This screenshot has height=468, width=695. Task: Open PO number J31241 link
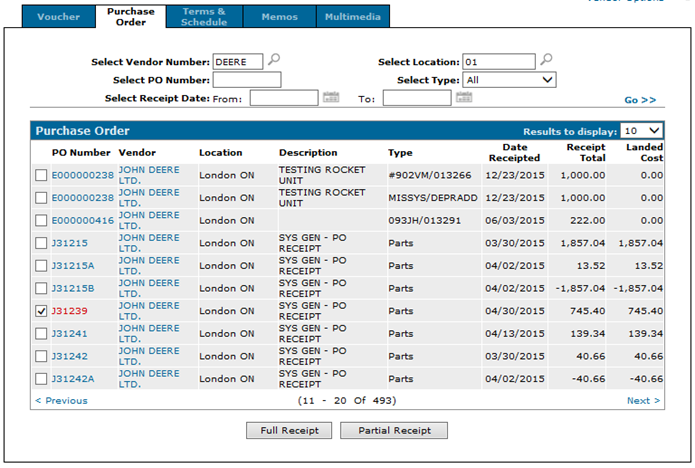coord(70,333)
